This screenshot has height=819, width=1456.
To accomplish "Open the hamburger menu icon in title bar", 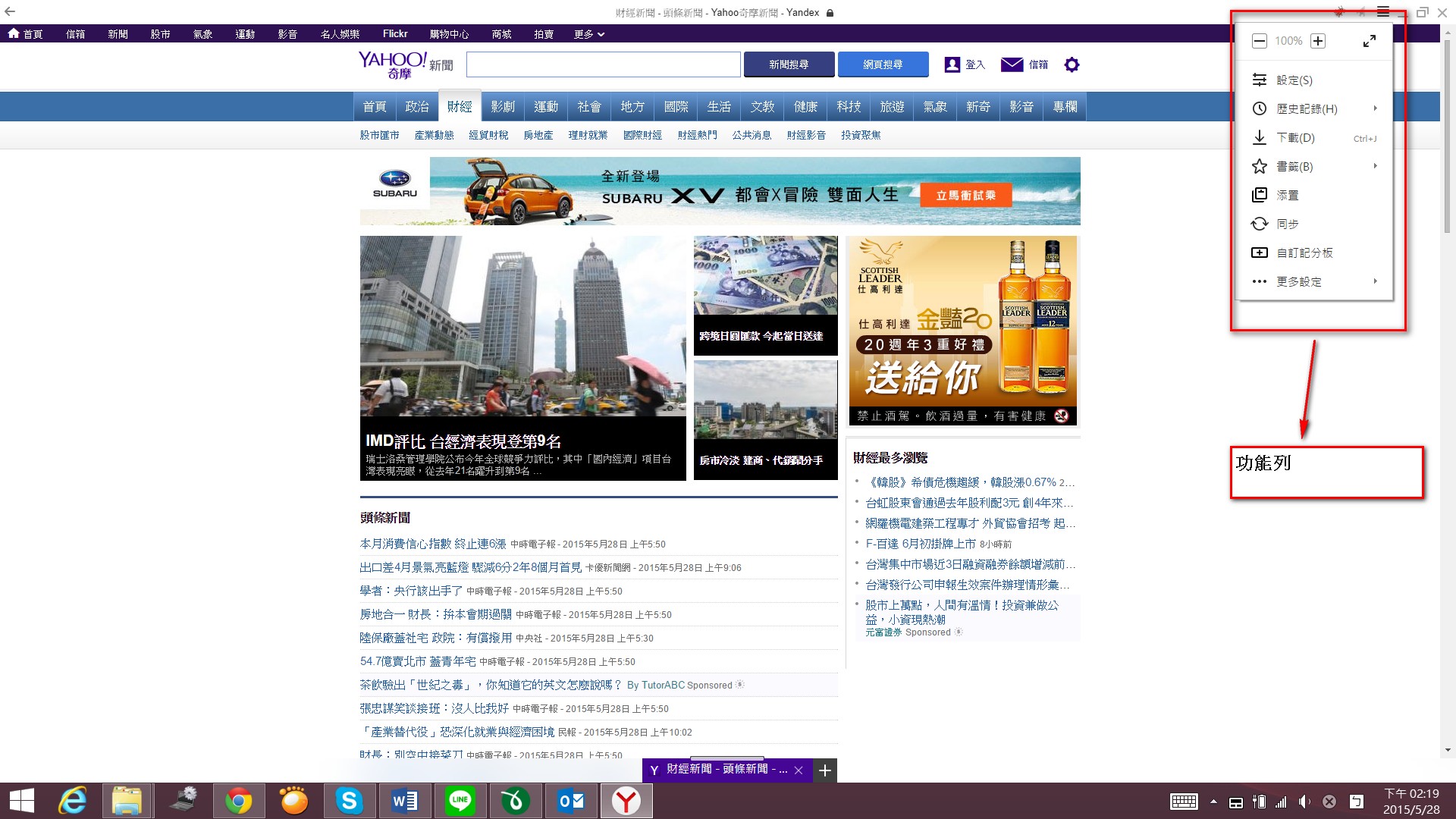I will point(1383,12).
